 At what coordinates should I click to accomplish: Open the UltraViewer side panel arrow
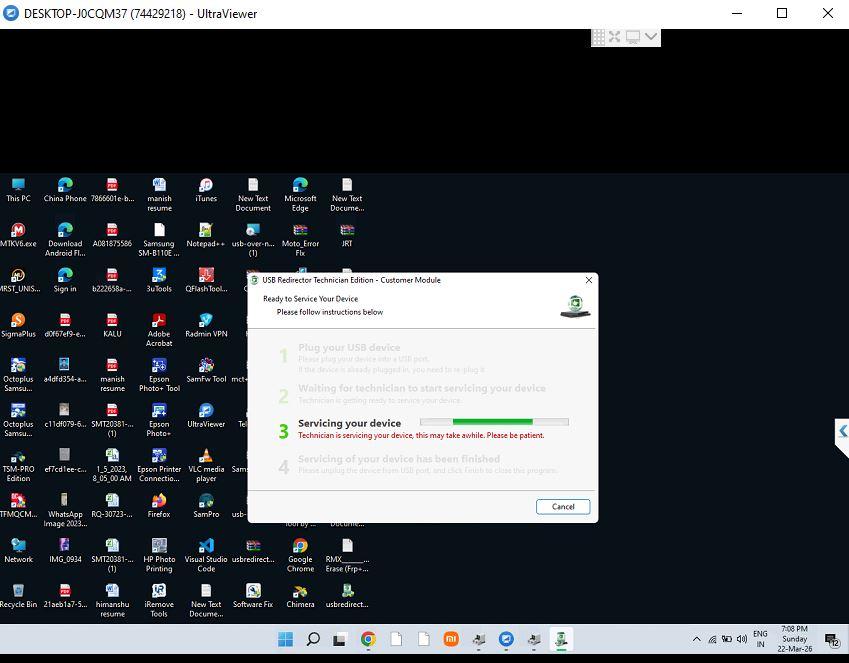point(842,431)
